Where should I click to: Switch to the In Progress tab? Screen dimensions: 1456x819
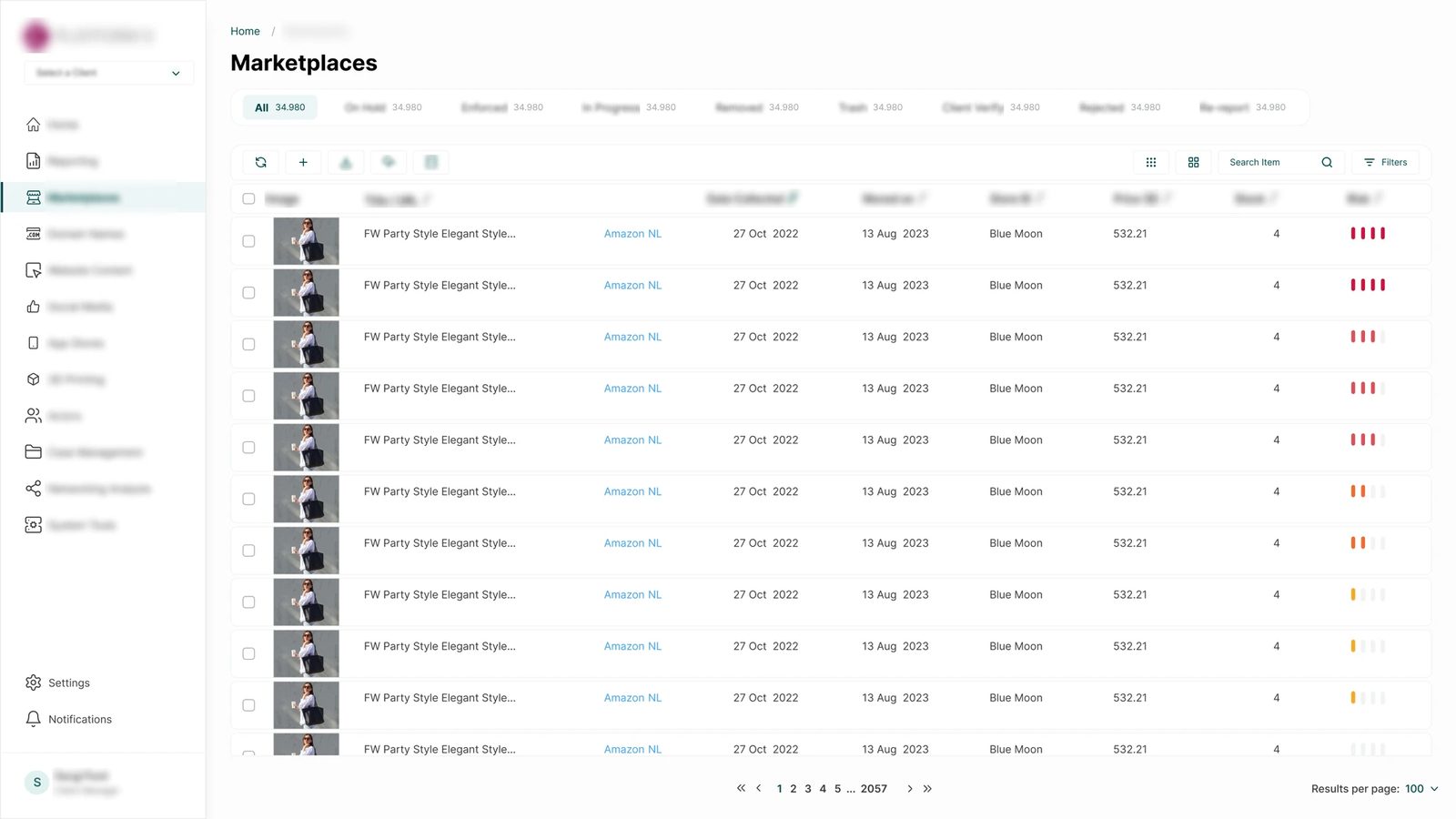point(629,107)
